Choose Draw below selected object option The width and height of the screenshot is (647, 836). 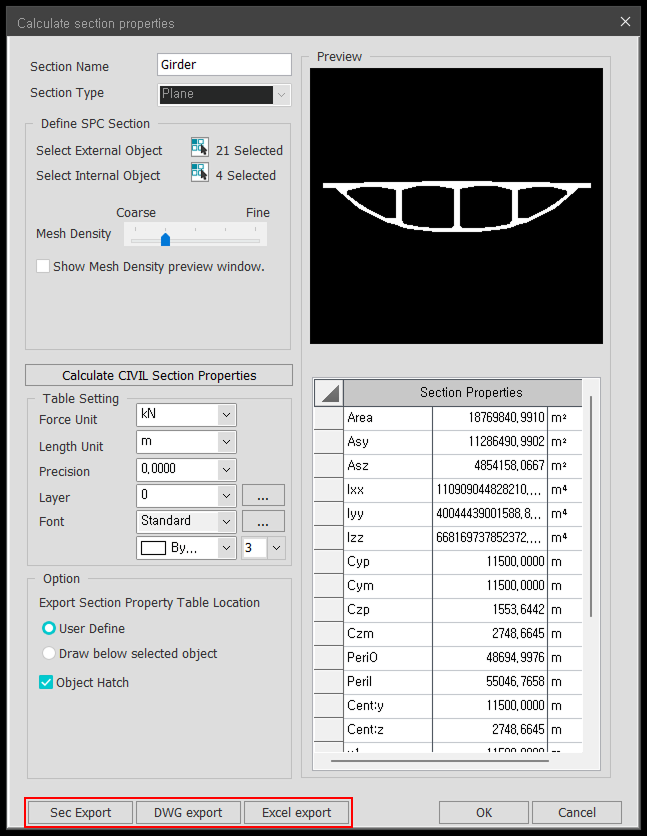tap(48, 653)
